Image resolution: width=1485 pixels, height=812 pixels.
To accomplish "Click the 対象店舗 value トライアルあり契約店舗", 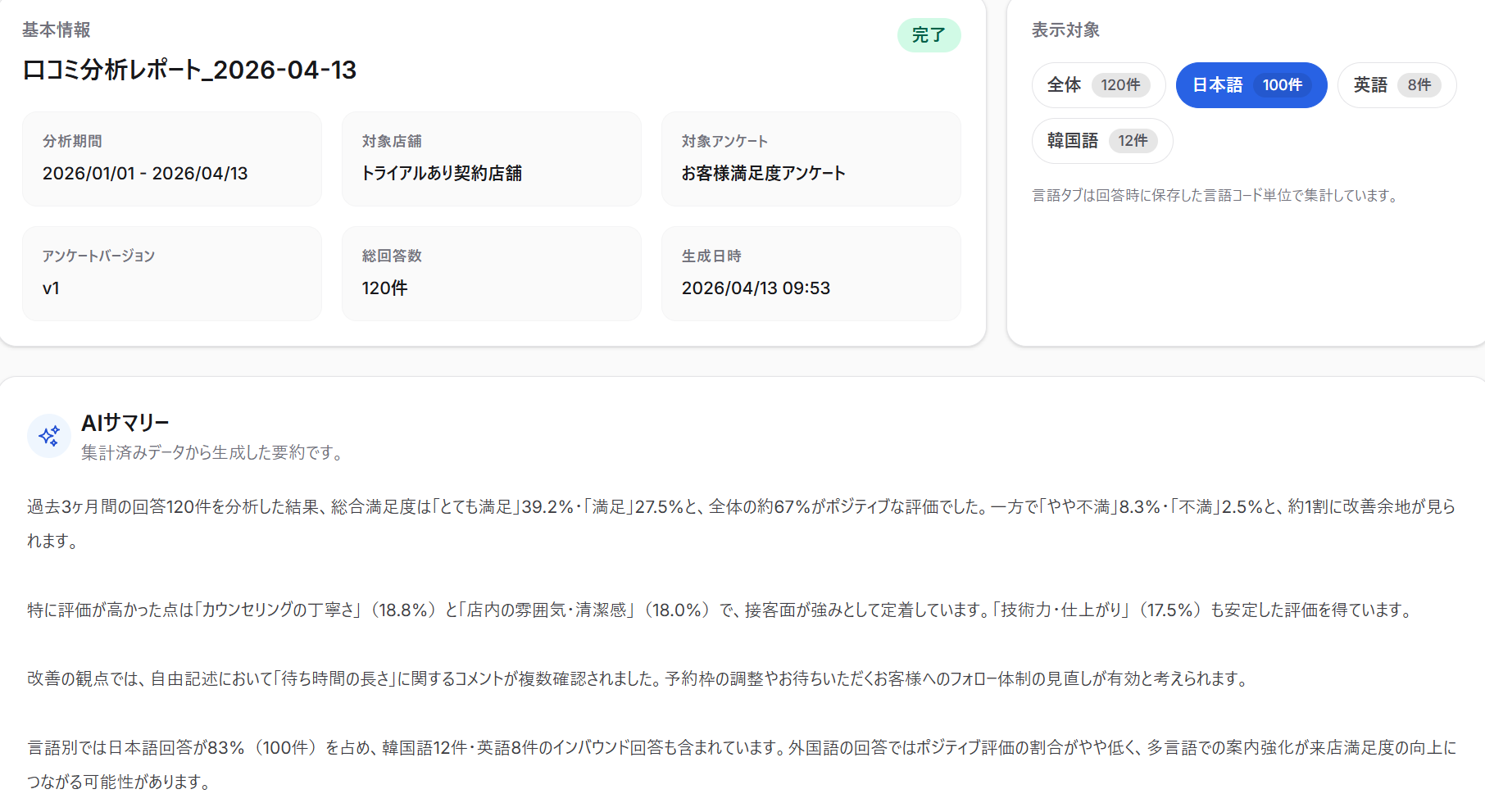I will tap(442, 174).
